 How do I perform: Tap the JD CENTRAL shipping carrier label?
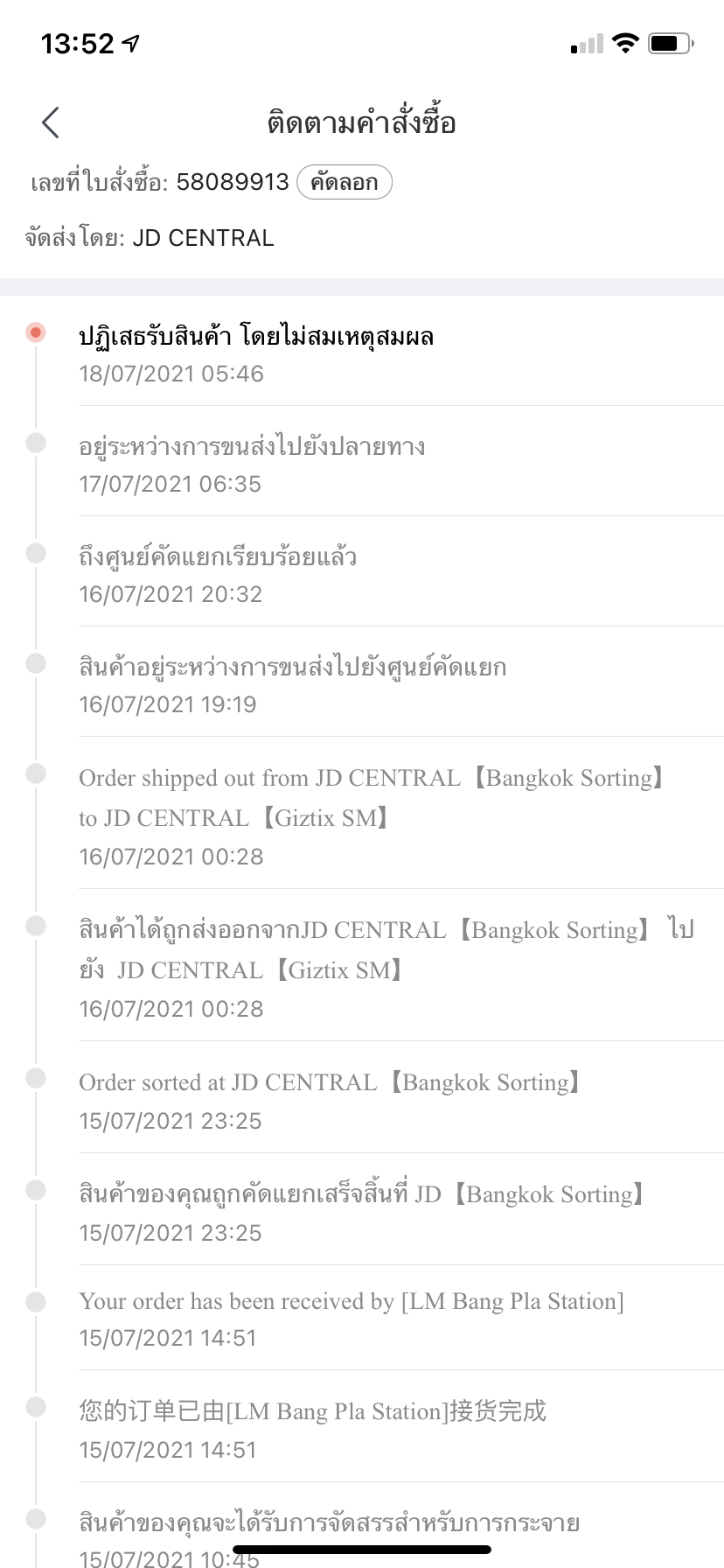[x=203, y=238]
